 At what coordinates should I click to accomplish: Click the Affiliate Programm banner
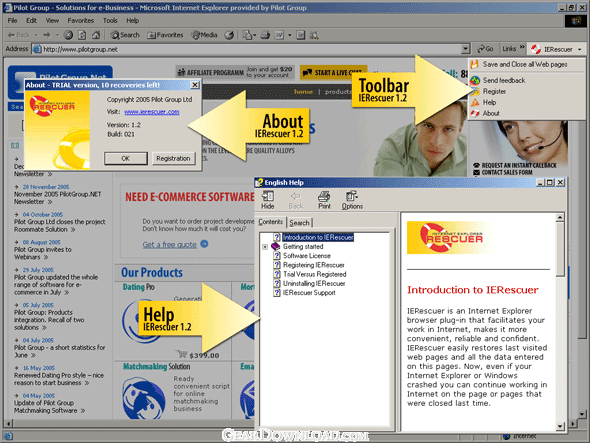coord(235,72)
